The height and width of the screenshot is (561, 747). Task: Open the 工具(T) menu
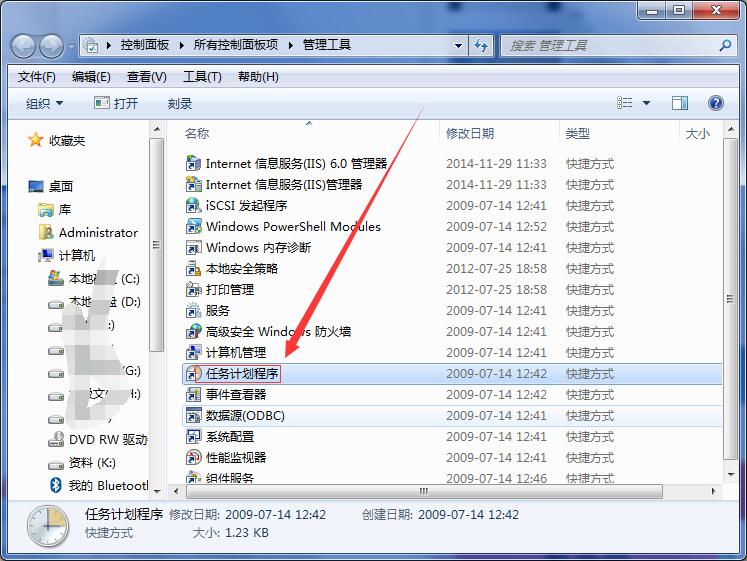click(202, 77)
